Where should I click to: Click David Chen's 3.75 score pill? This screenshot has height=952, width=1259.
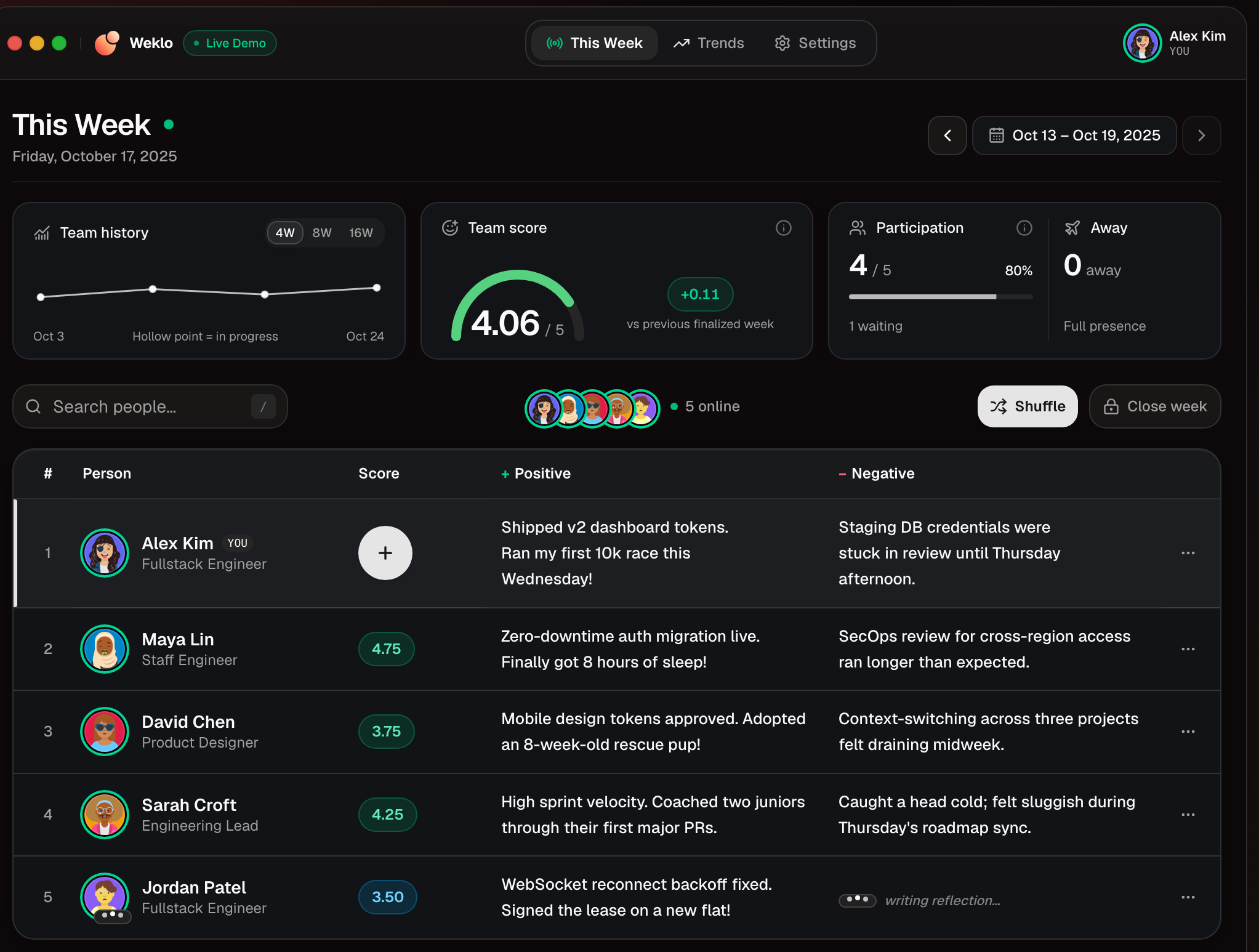tap(386, 732)
